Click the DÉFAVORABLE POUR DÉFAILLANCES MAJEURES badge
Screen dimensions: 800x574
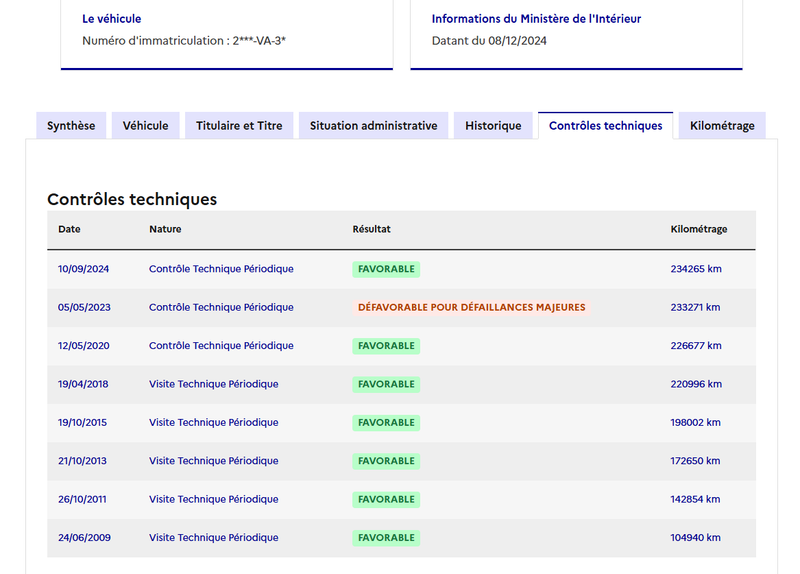(x=471, y=307)
